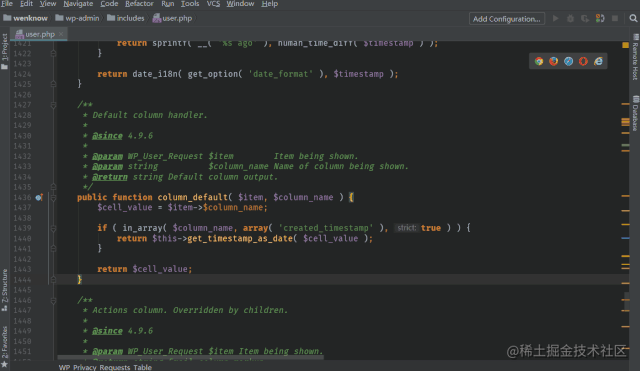
Task: Click the 'created_timestamp' string literal
Action: click(x=326, y=228)
